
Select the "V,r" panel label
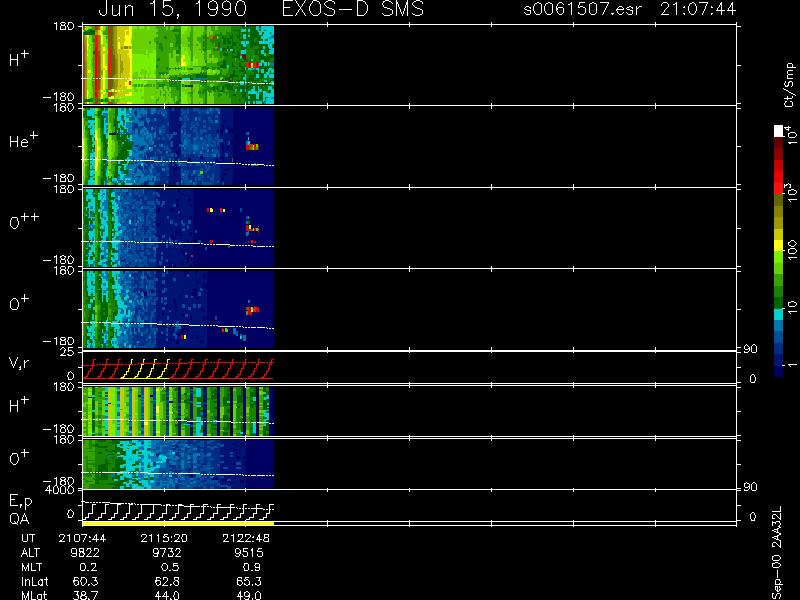click(19, 363)
